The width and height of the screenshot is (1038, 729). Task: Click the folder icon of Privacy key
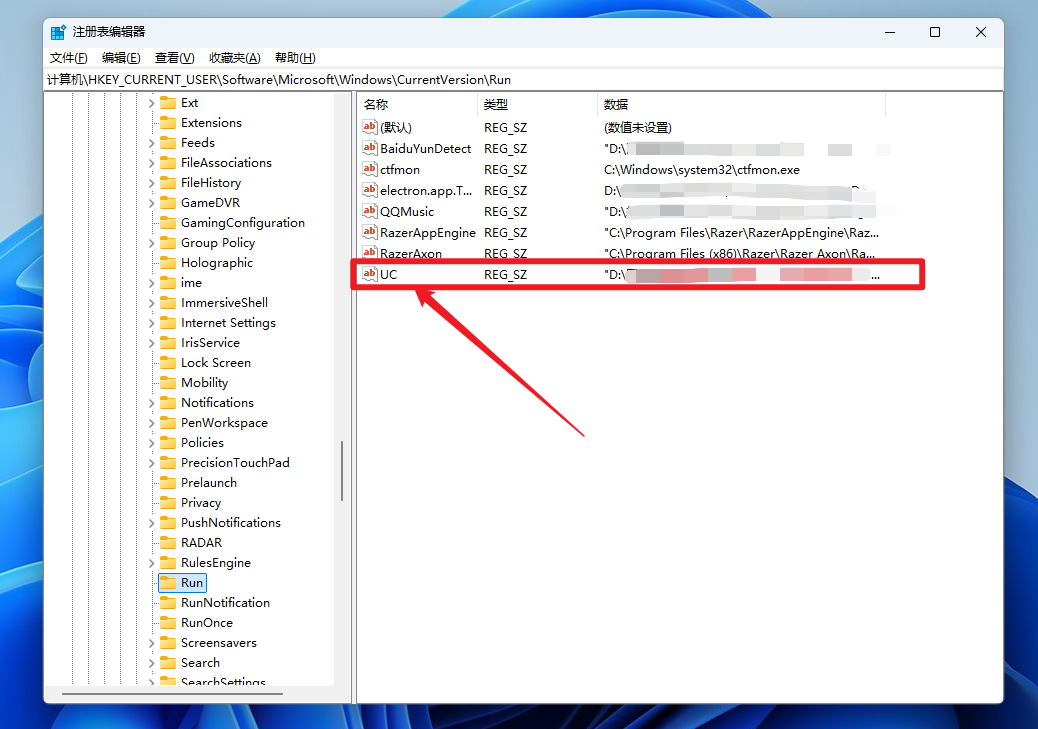[x=168, y=503]
